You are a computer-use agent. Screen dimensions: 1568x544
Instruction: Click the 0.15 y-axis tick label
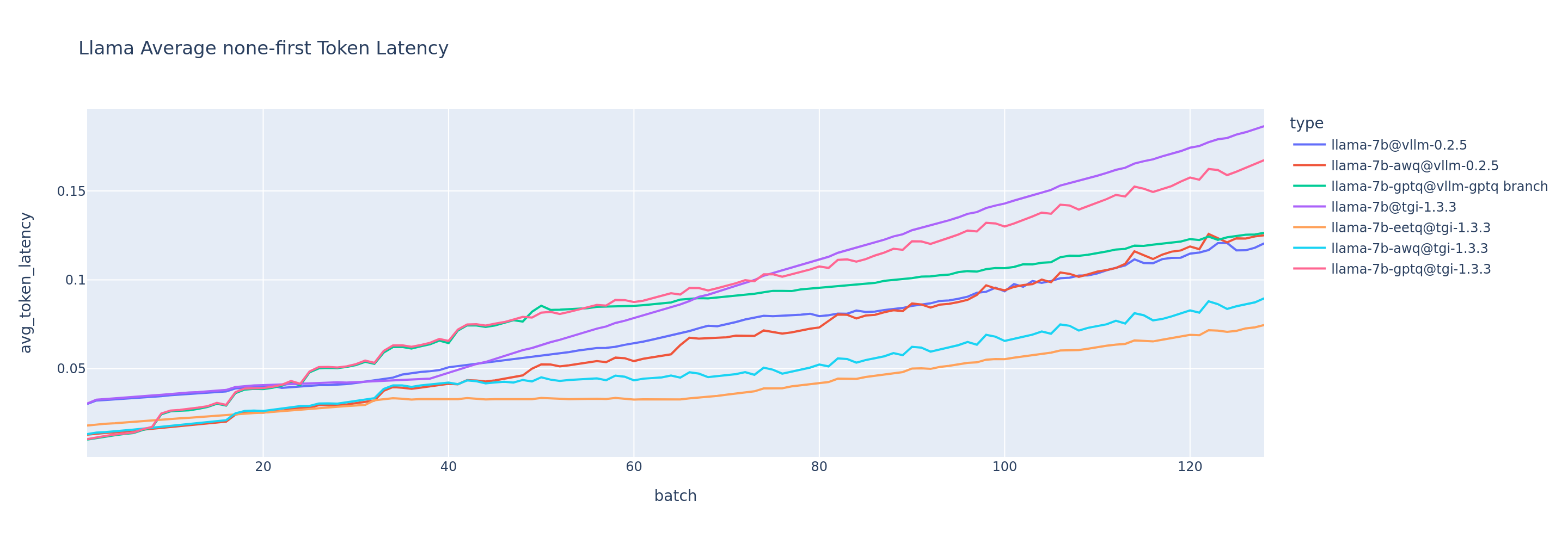pos(71,191)
